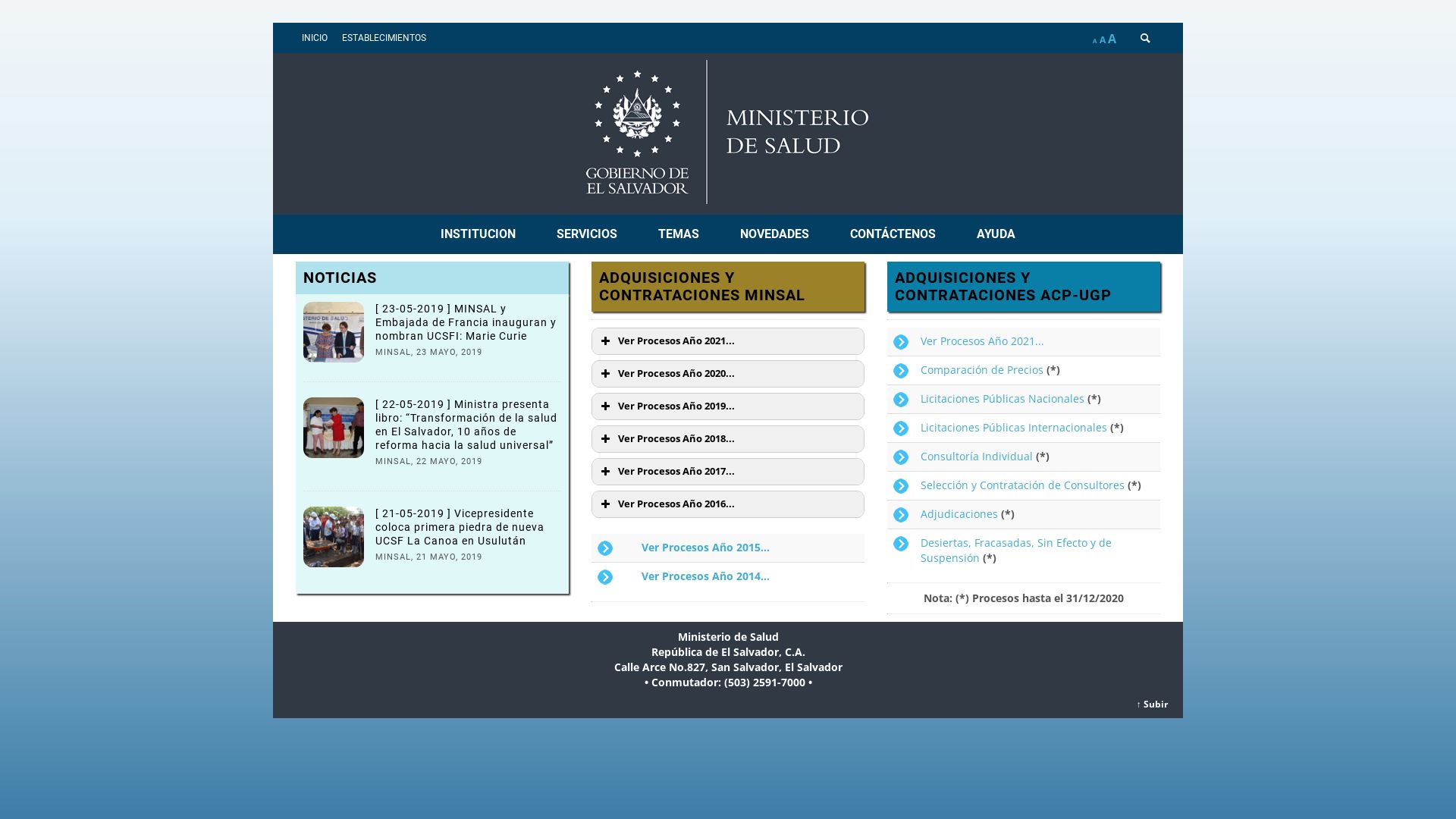Image resolution: width=1456 pixels, height=819 pixels.
Task: Expand Ver Procesos Año 2016 section
Action: (x=728, y=504)
